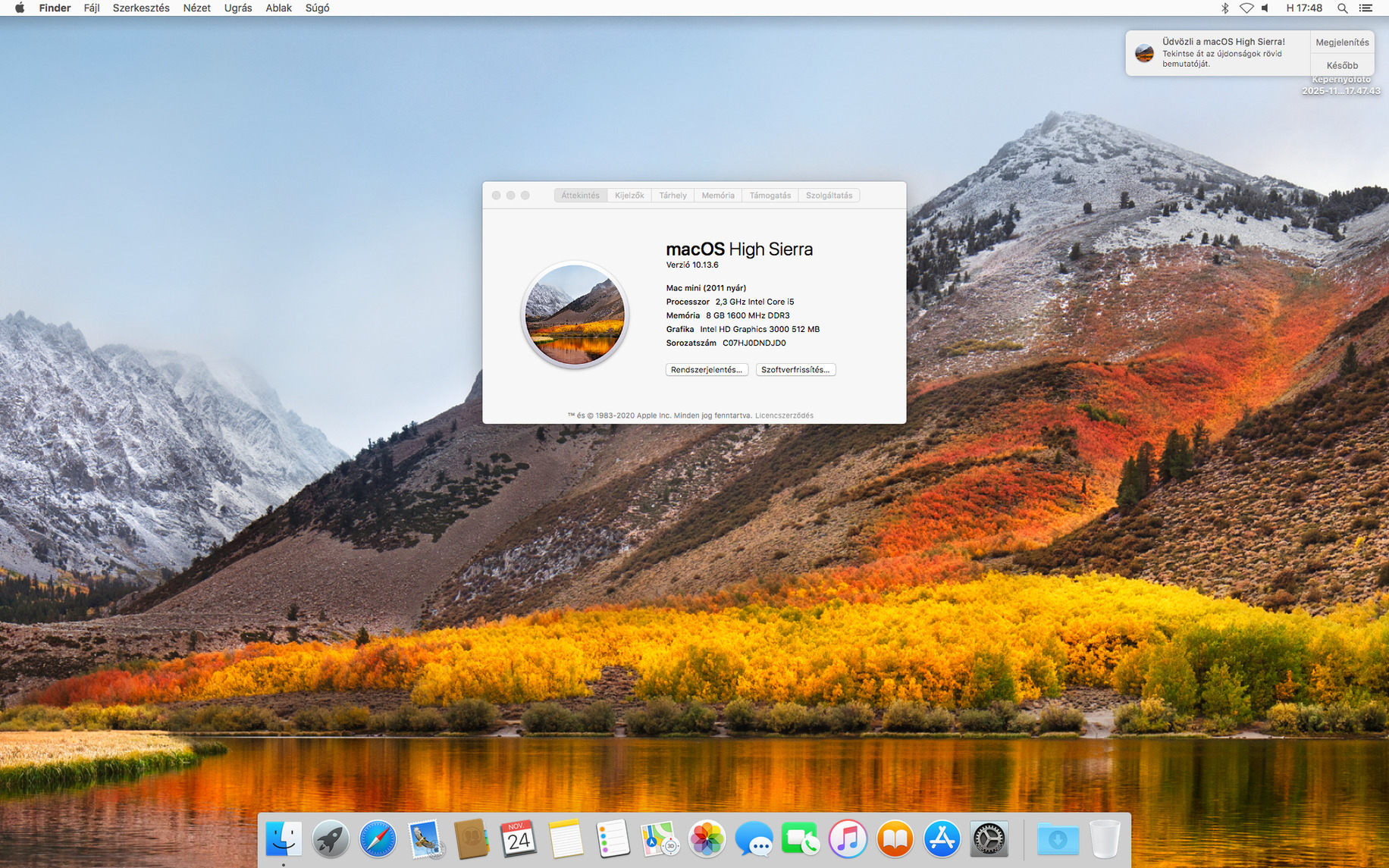Open Maps app in Dock
The width and height of the screenshot is (1389, 868).
660,839
